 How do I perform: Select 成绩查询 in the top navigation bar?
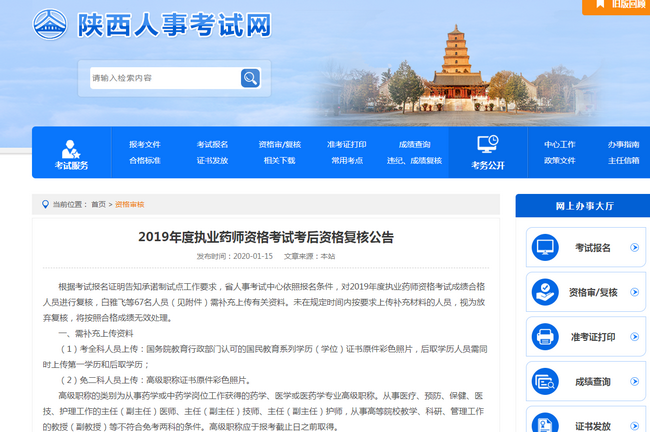click(x=414, y=144)
